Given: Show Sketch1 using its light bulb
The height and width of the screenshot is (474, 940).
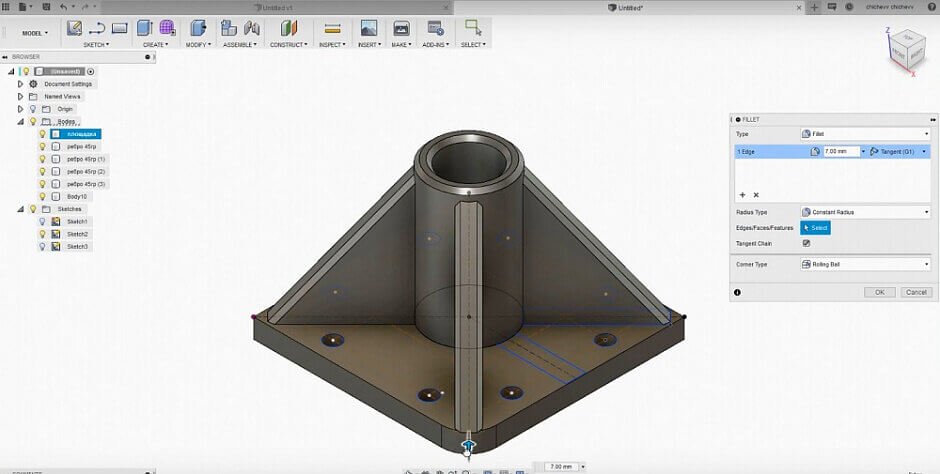Looking at the screenshot, I should pos(43,222).
